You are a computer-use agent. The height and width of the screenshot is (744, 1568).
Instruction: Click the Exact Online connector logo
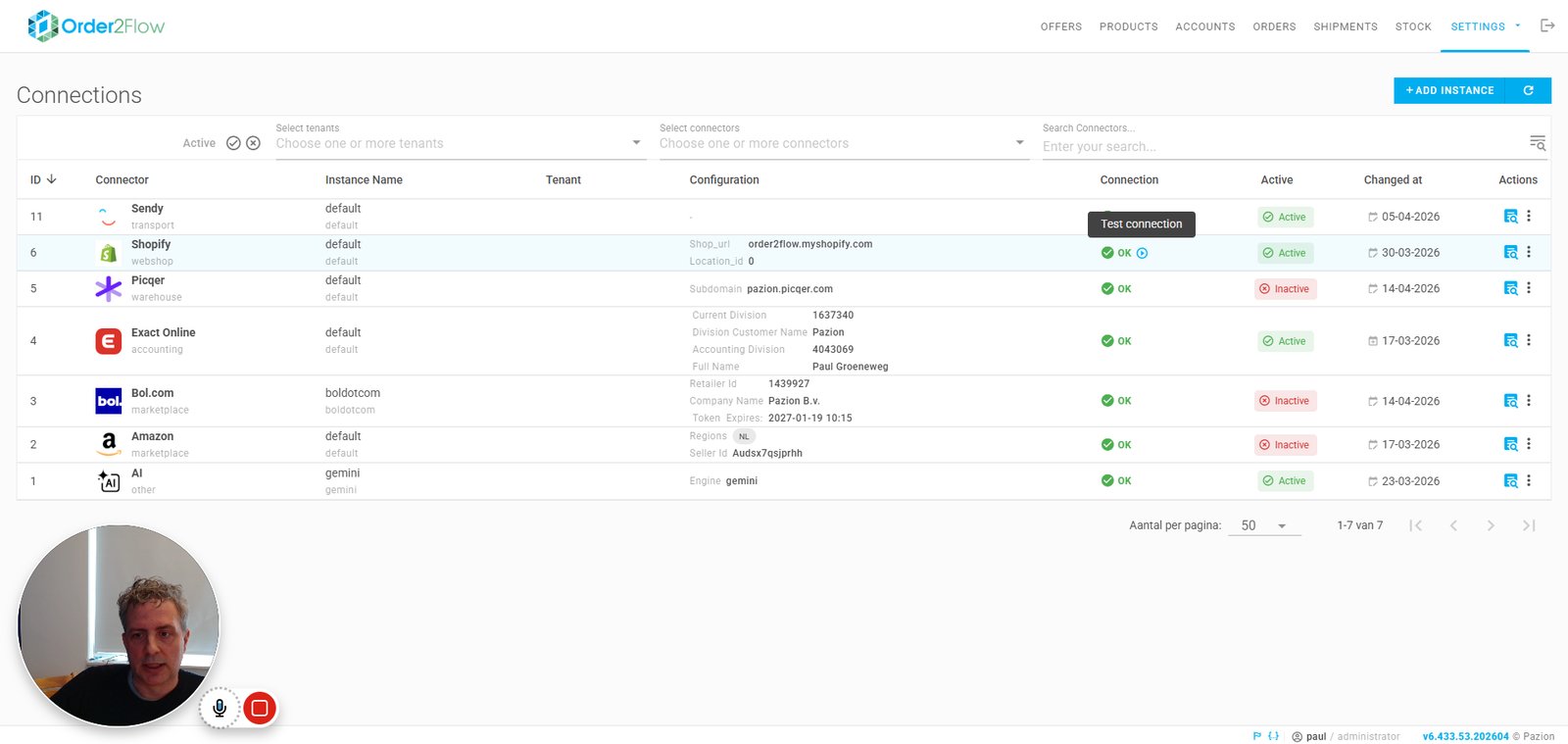(x=109, y=341)
